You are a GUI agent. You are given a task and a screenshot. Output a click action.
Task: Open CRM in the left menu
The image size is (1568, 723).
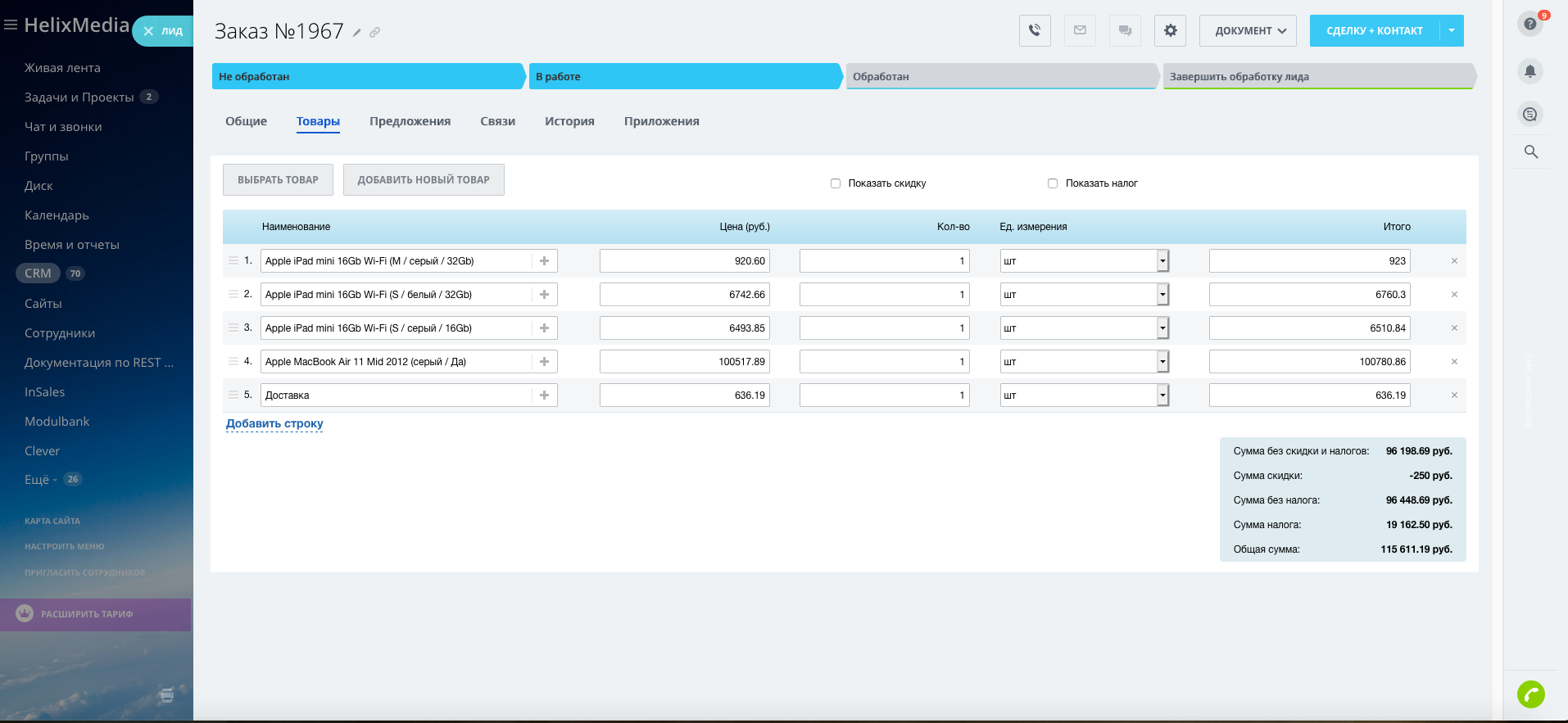(38, 273)
